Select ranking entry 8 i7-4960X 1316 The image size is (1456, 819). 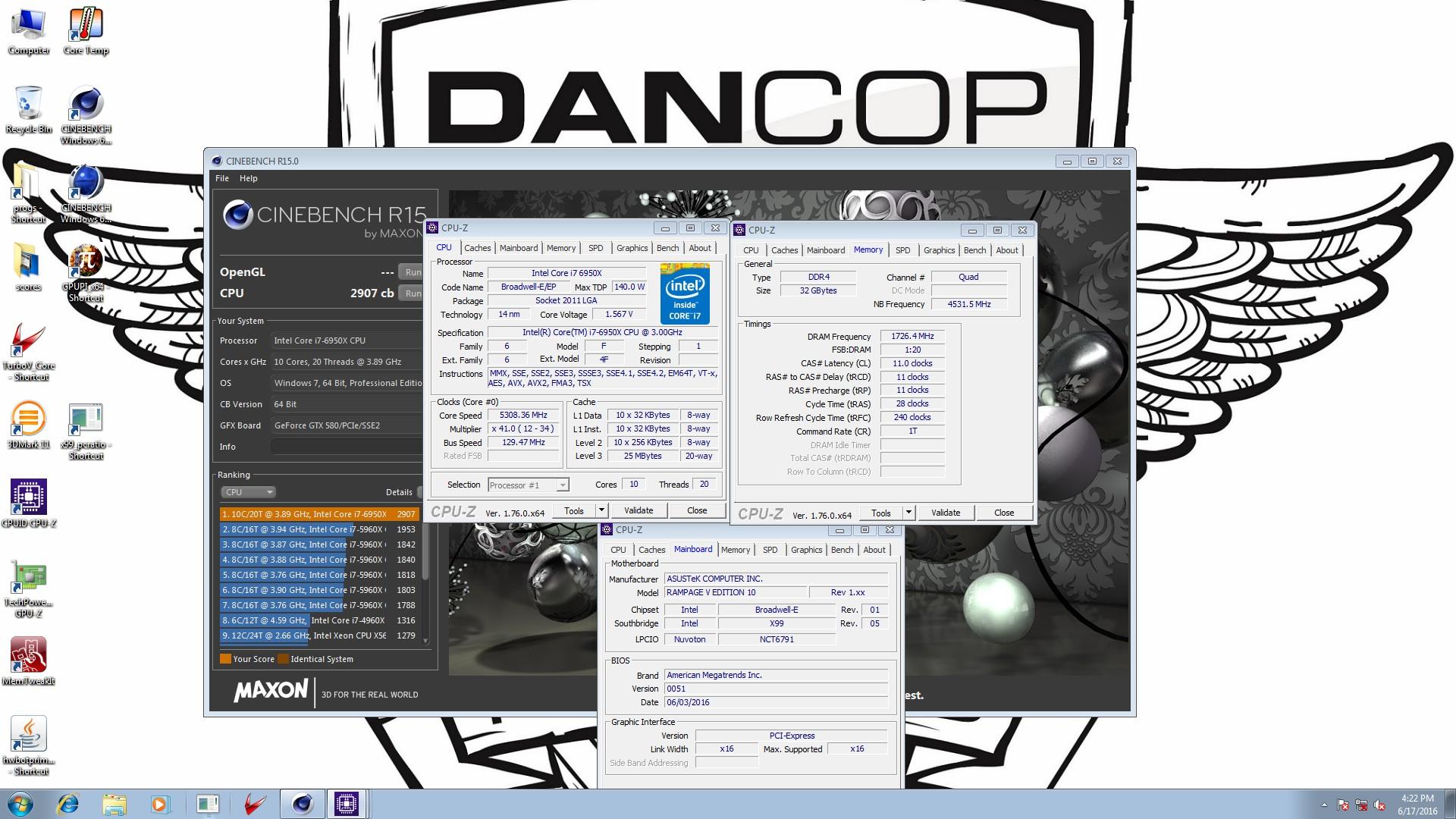point(319,620)
